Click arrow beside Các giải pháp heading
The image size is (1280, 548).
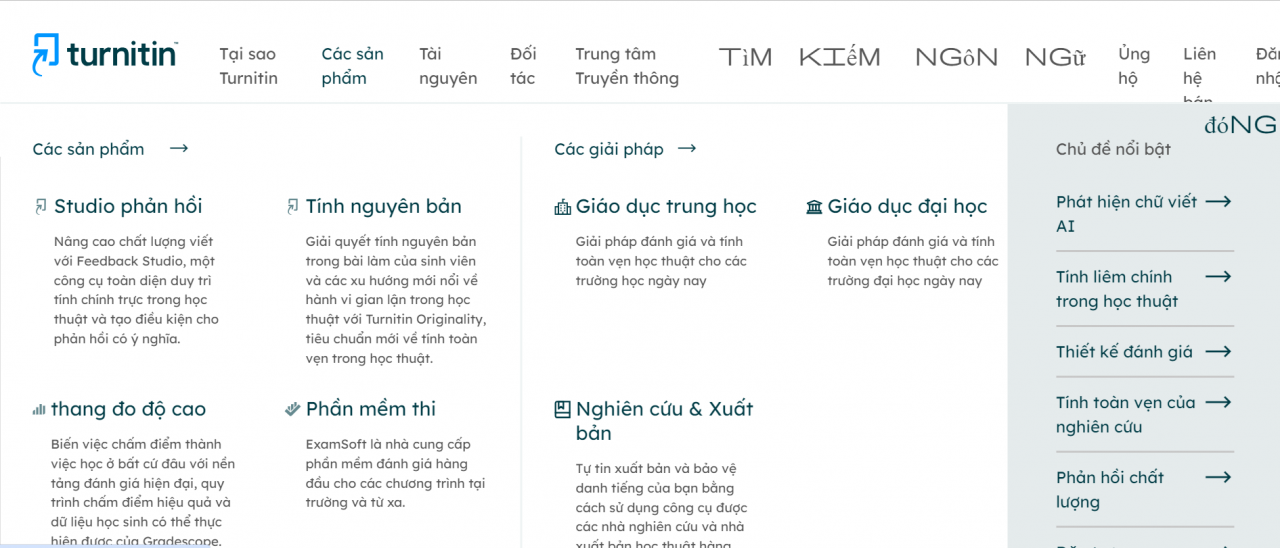coord(687,149)
